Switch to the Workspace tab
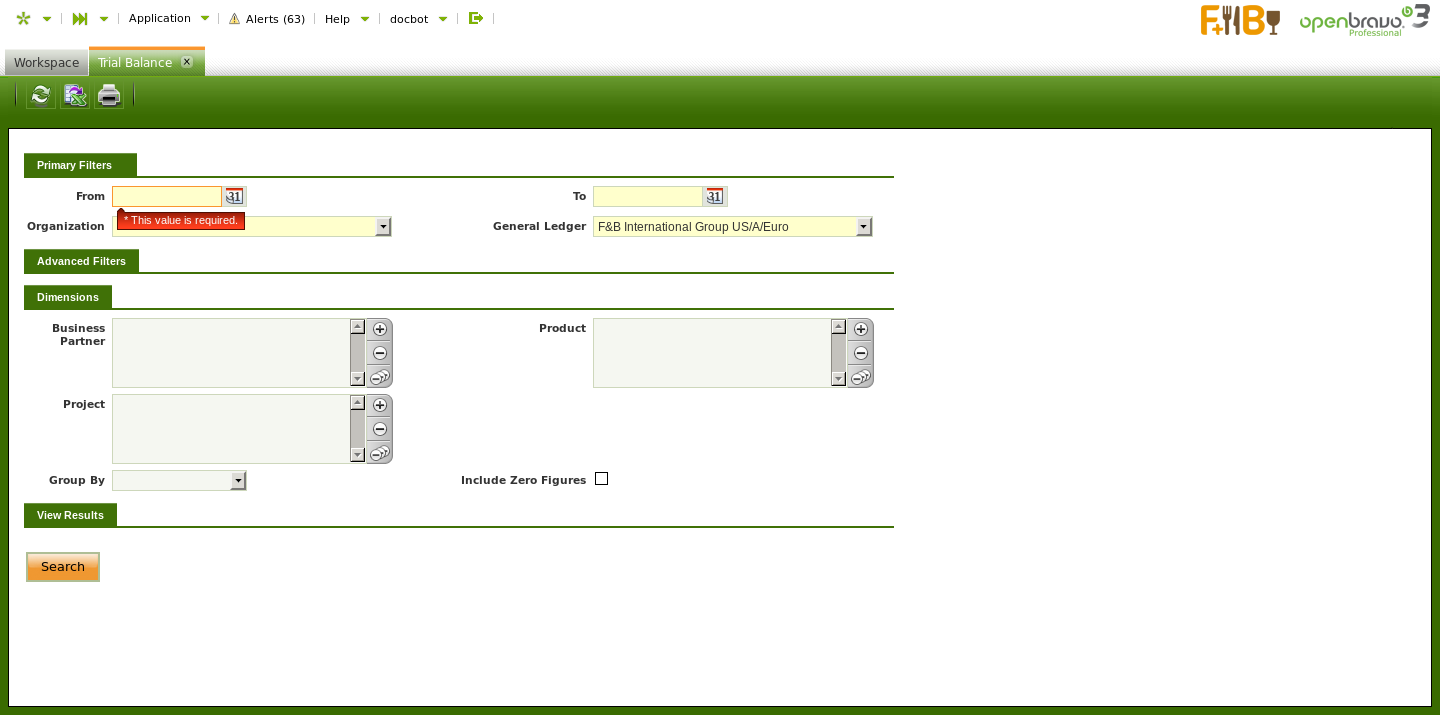This screenshot has width=1440, height=715. (x=46, y=63)
